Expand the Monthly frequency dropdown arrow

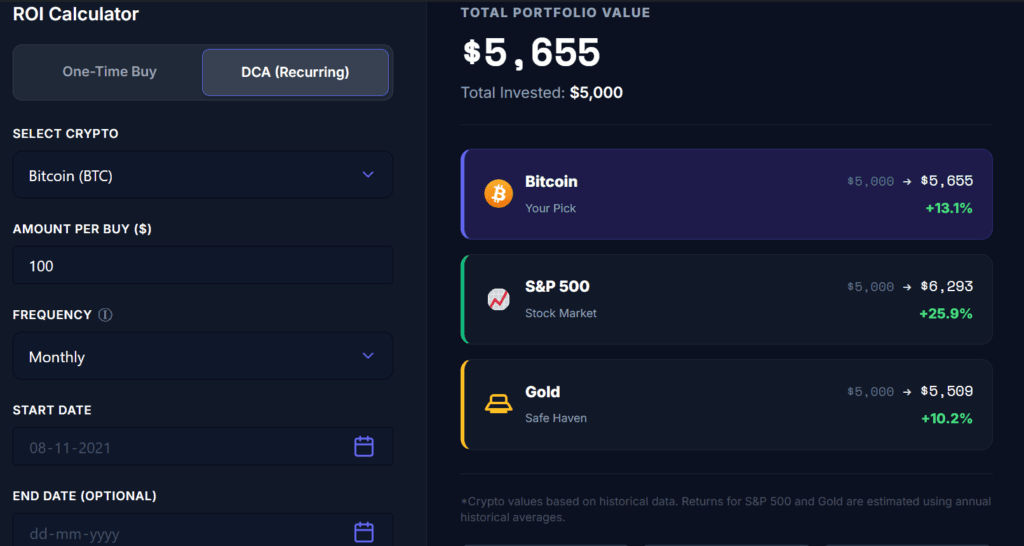368,356
